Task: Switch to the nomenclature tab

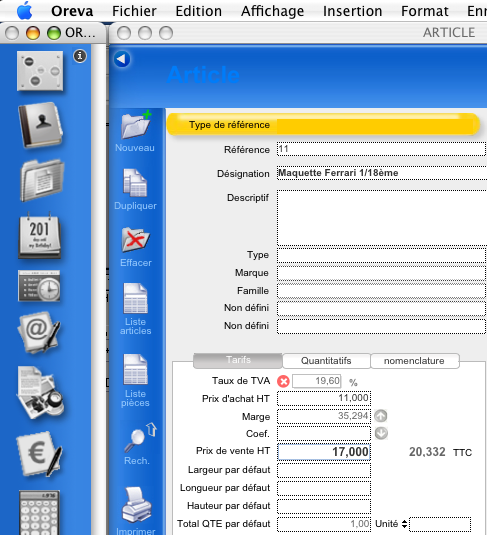Action: pyautogui.click(x=415, y=361)
